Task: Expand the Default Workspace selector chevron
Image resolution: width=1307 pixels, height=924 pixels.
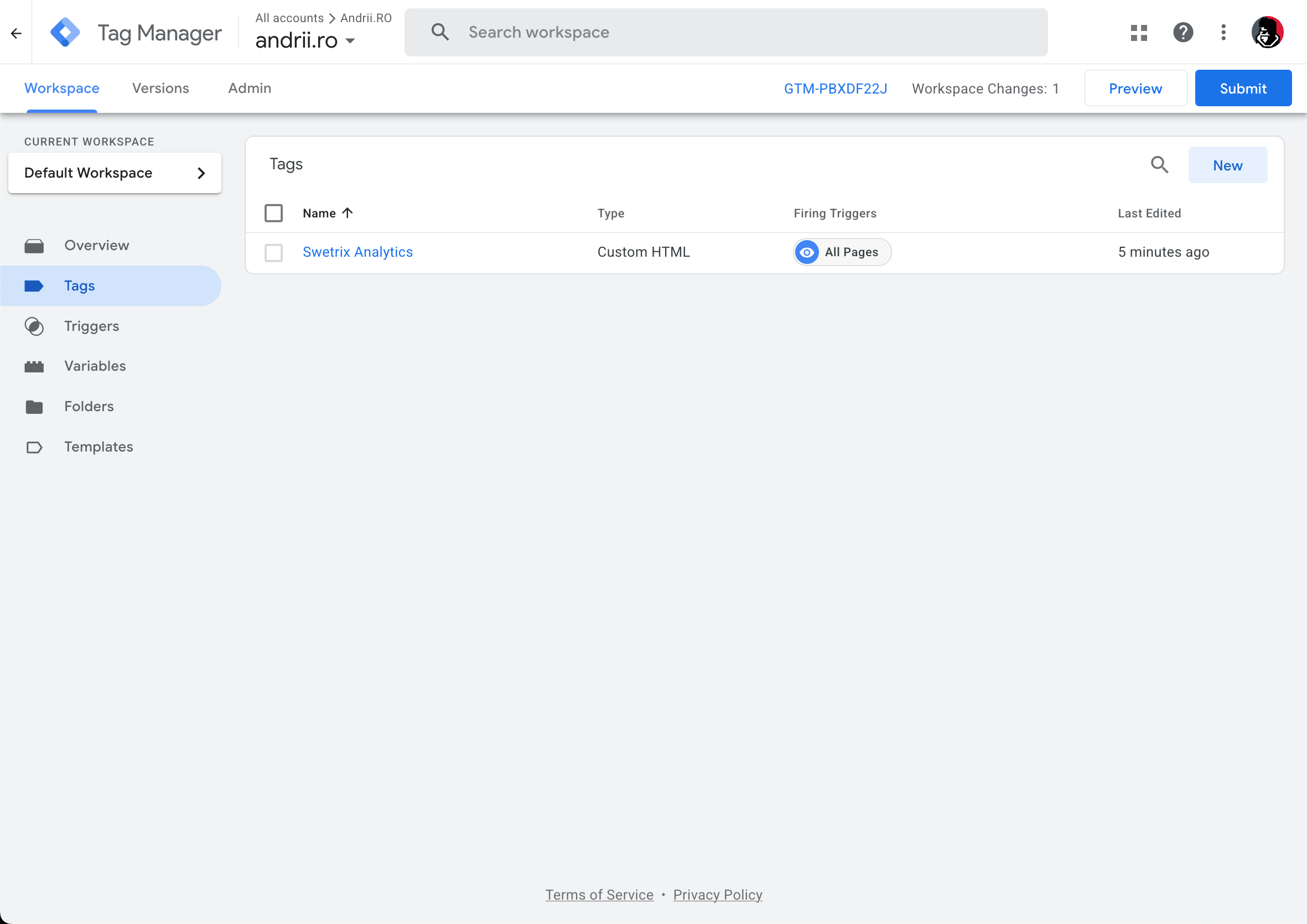Action: pos(201,173)
